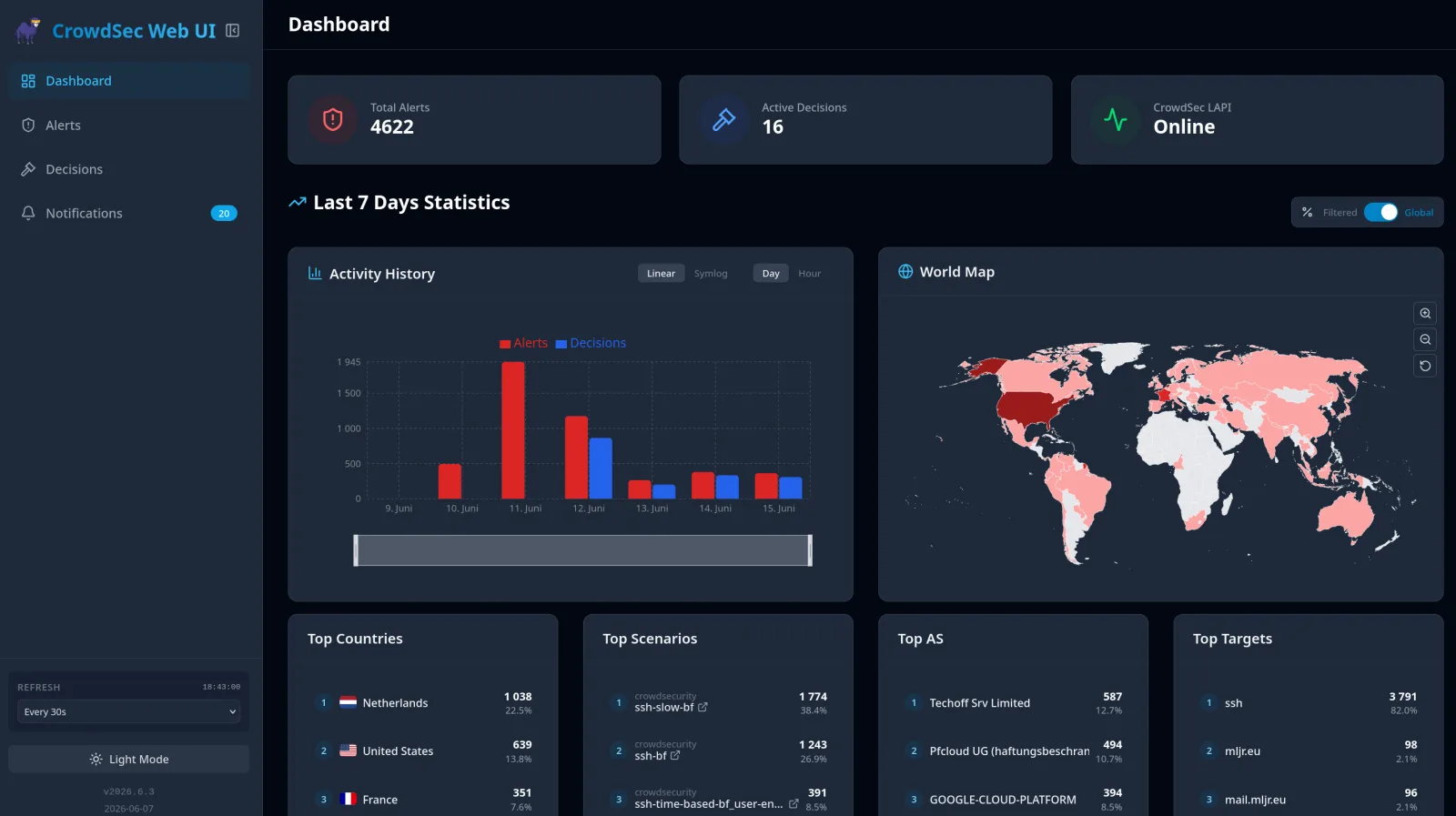Switch to Light Mode
This screenshot has width=1456, height=816.
coord(128,759)
